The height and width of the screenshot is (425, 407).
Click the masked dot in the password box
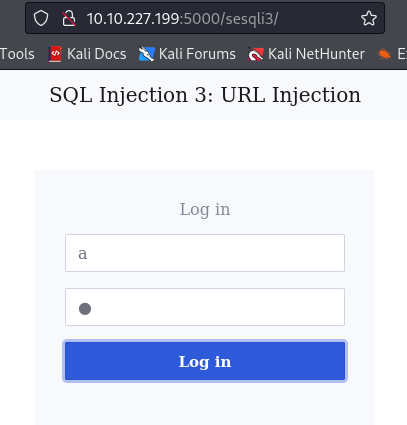point(85,309)
